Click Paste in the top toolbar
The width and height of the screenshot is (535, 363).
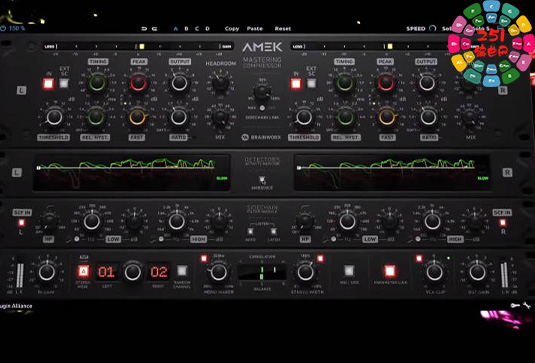tap(255, 29)
